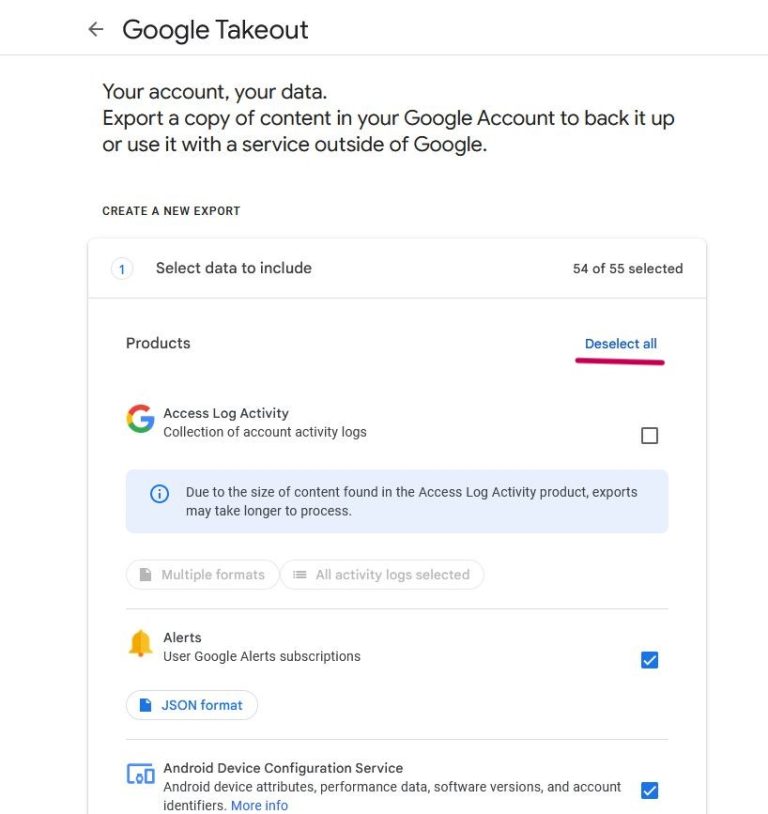Expand the Select data to include section
768x814 pixels.
233,268
